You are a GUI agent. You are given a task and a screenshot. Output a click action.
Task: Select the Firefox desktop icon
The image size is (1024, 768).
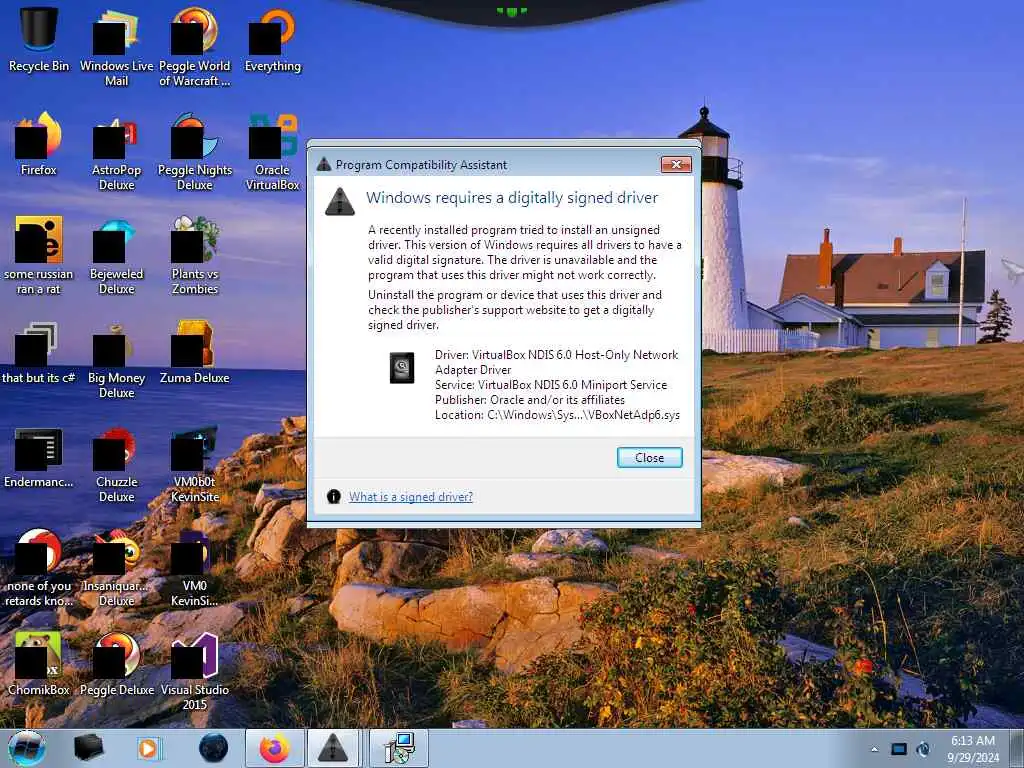pyautogui.click(x=39, y=144)
